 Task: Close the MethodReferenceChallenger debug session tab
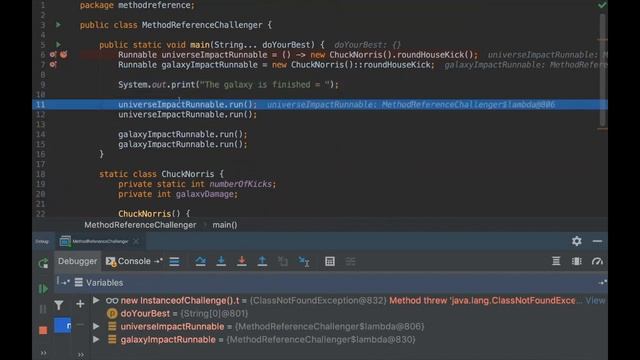(136, 241)
